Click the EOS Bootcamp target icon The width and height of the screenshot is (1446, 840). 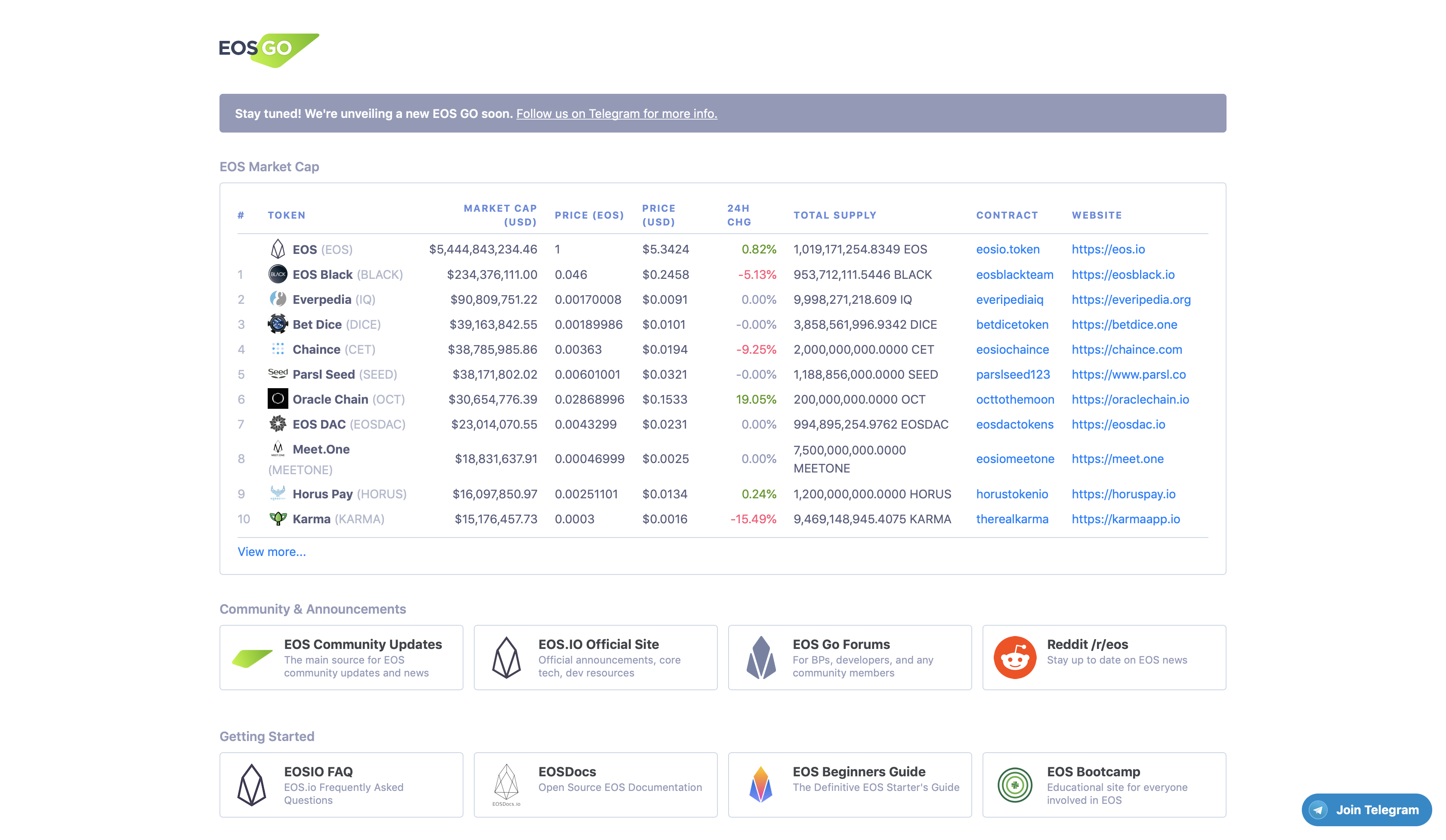[x=1015, y=785]
